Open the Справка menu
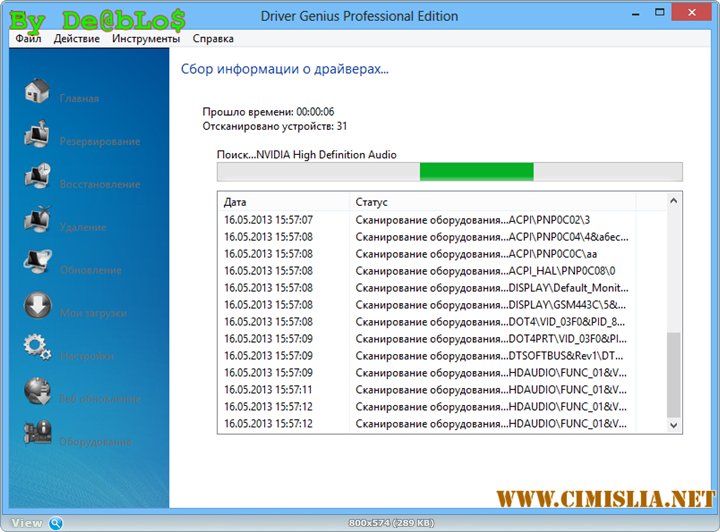720x532 pixels. point(212,39)
